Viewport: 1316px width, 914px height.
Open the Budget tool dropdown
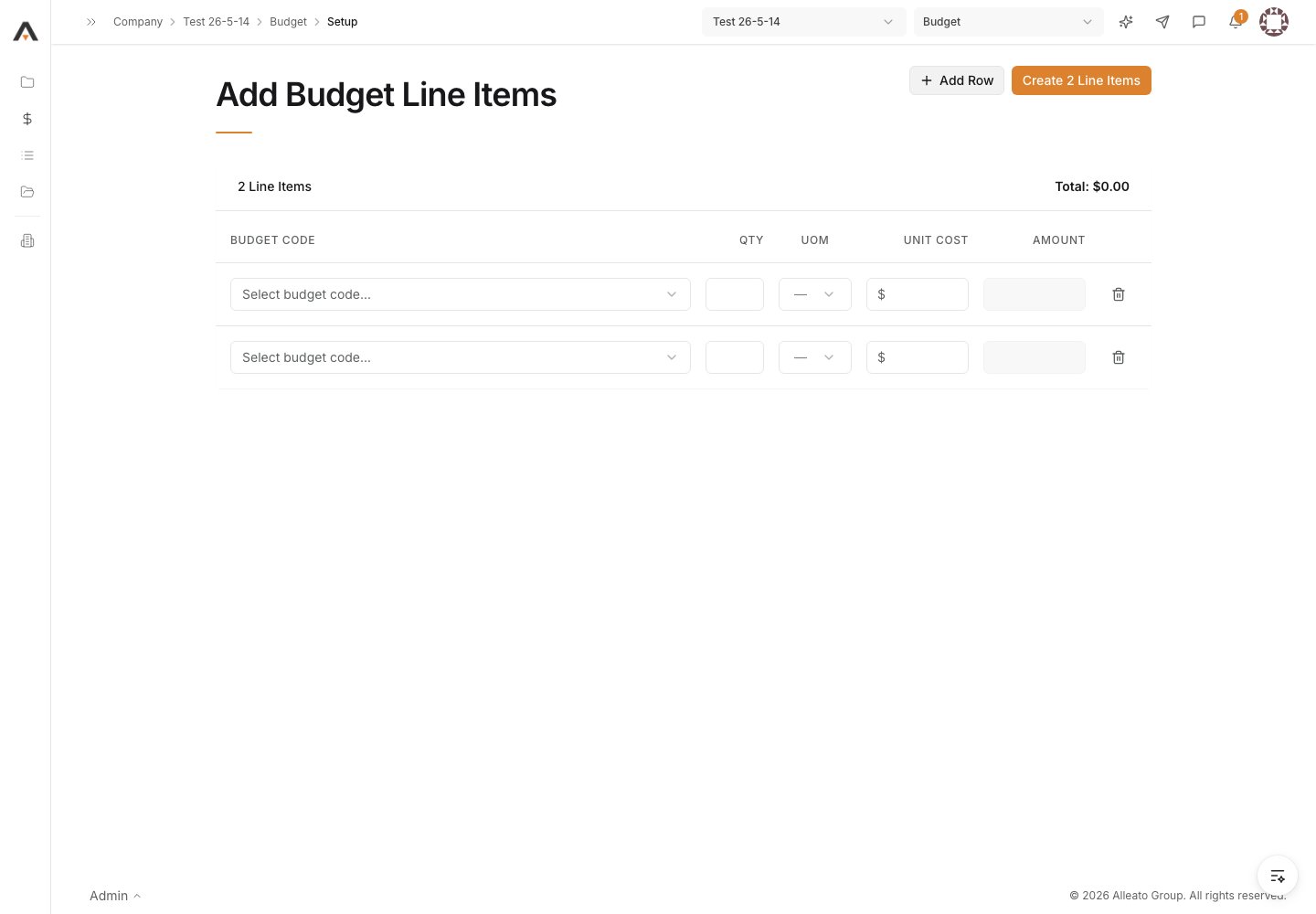(1008, 22)
